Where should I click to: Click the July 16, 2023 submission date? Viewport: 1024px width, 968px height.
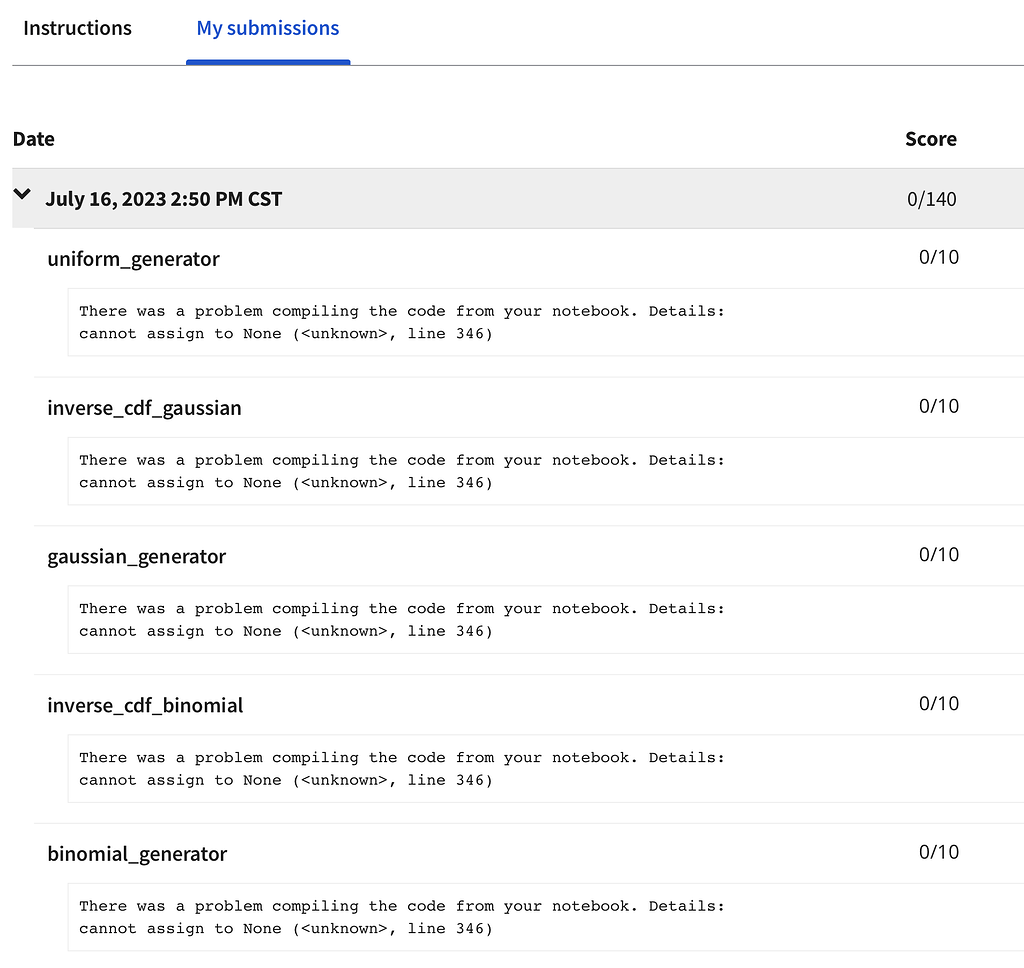pyautogui.click(x=164, y=199)
